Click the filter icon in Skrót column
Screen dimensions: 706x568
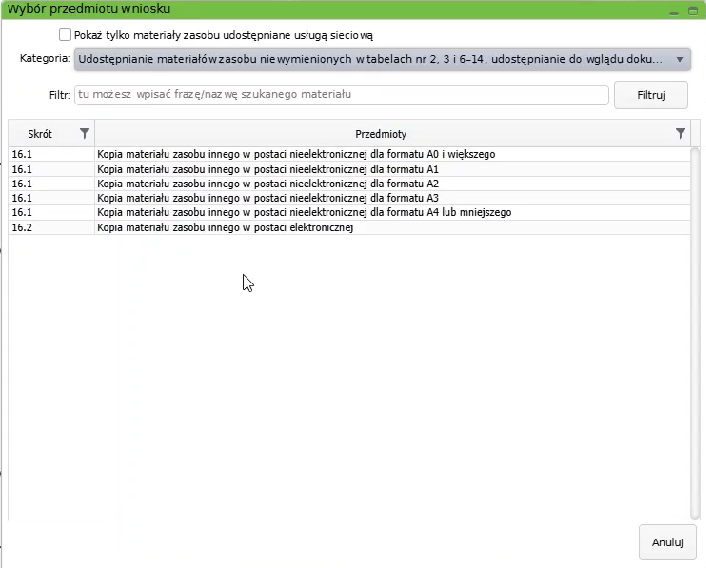84,133
